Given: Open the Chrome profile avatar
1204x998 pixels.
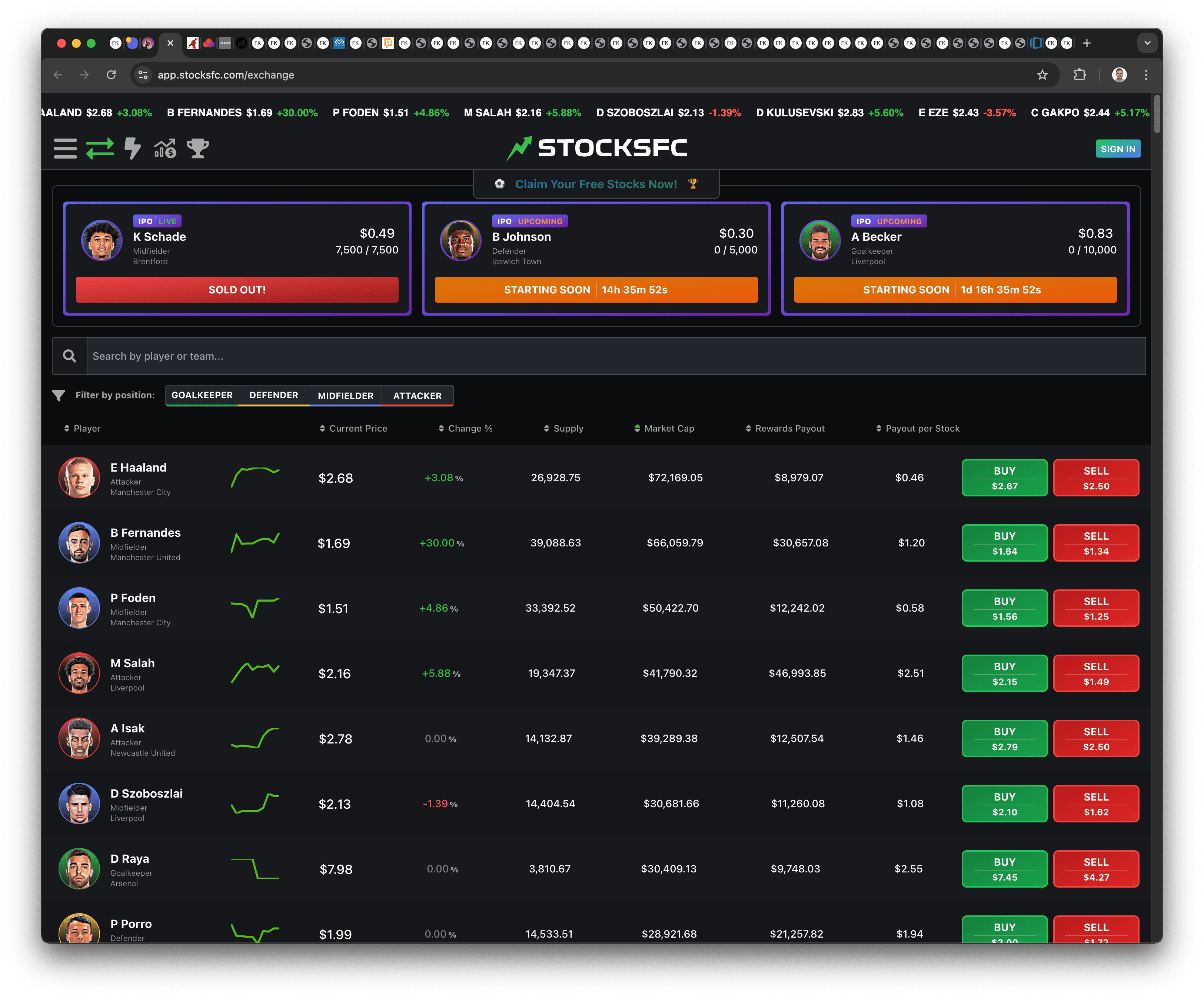Looking at the screenshot, I should 1118,74.
